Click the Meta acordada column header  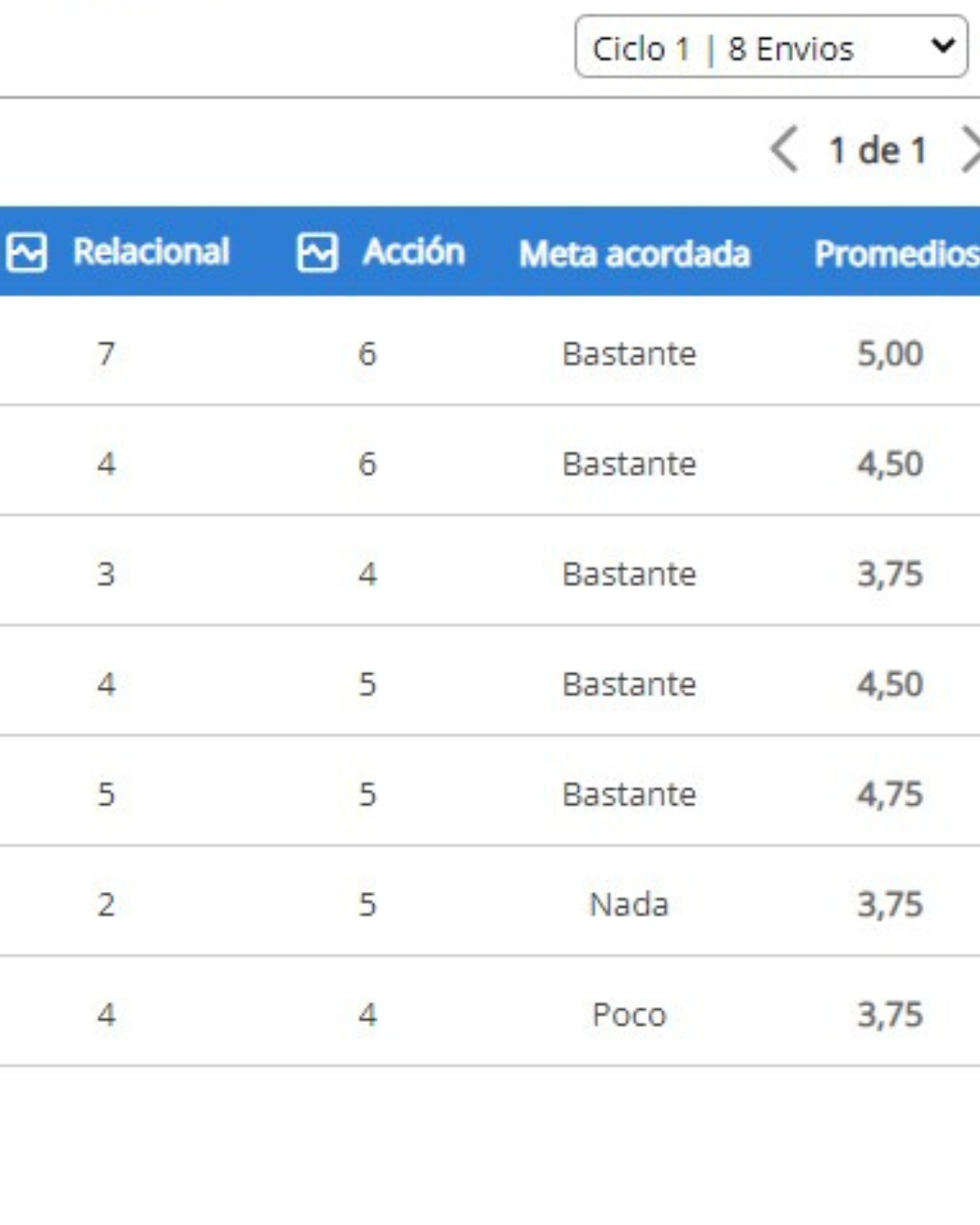(x=634, y=254)
